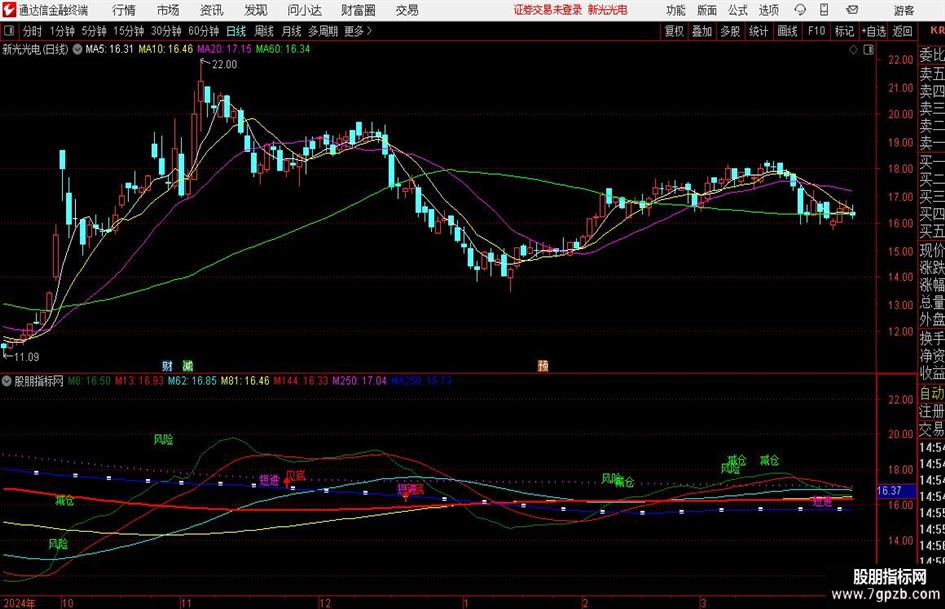Screen dimensions: 945x609
Task: Click the 叠加 toolbar button
Action: (x=702, y=31)
